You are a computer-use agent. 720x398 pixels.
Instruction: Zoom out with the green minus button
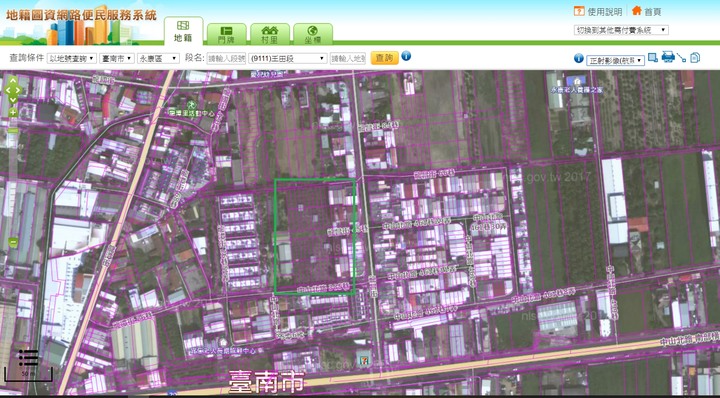coord(13,242)
